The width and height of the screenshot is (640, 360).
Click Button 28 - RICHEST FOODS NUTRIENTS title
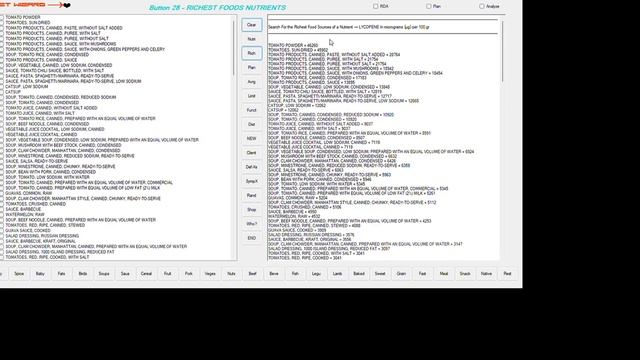[217, 8]
